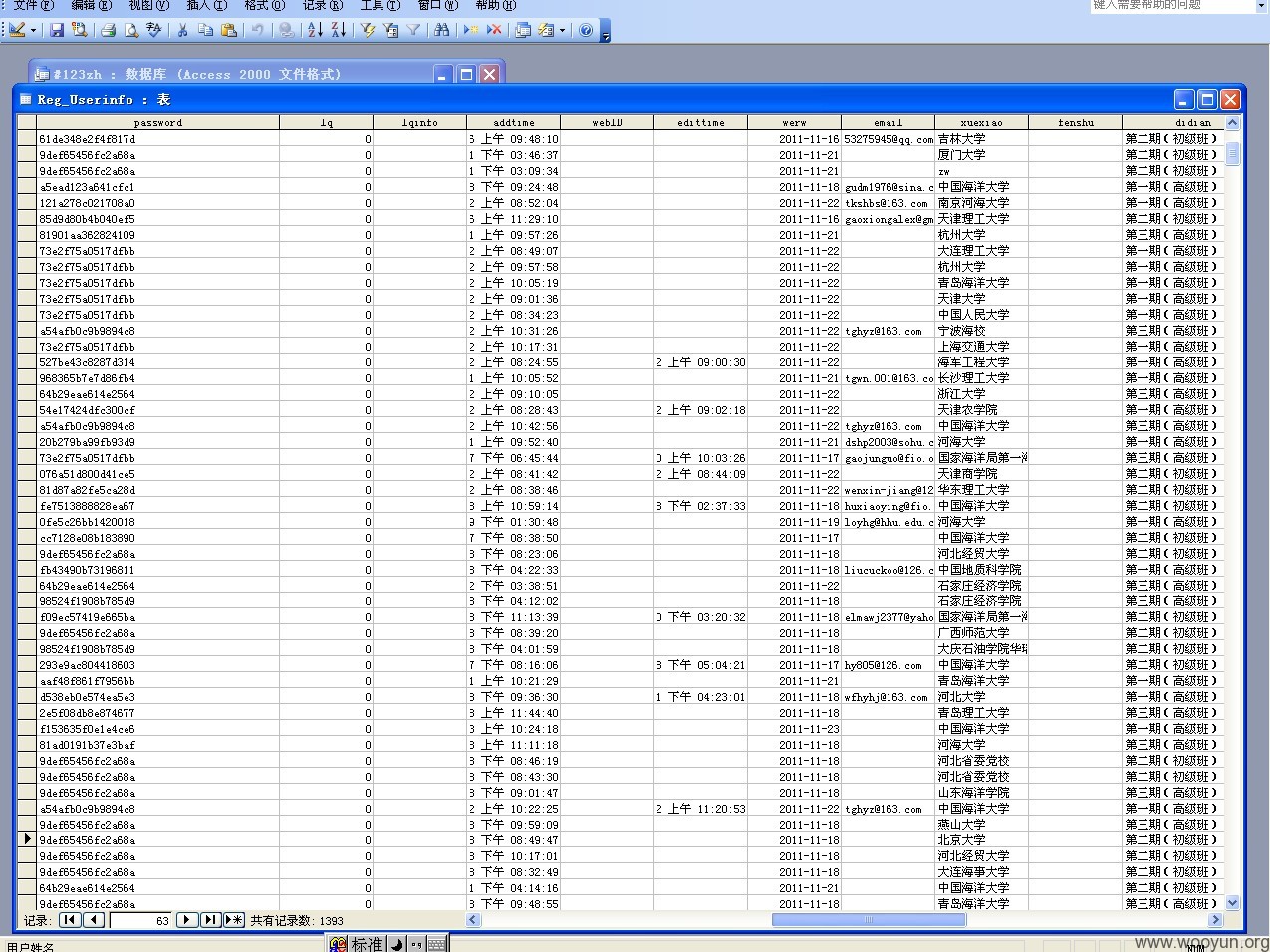Cut selection with the scissors icon
1270x952 pixels.
click(x=182, y=30)
